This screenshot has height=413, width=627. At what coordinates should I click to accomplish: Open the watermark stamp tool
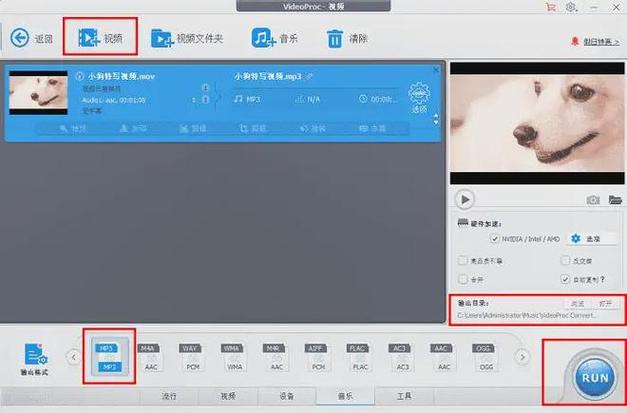pos(133,128)
